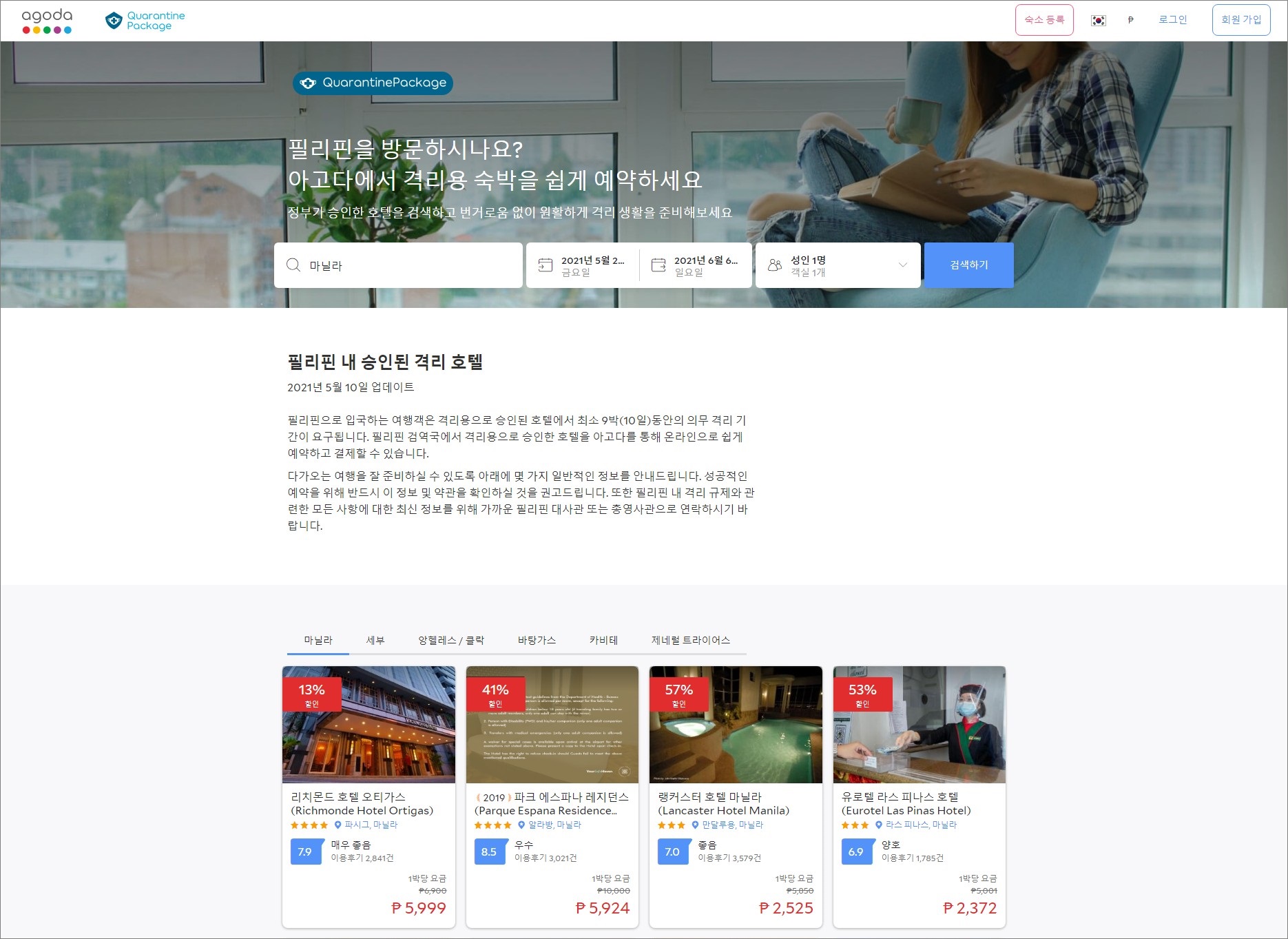The height and width of the screenshot is (939, 1288).
Task: Click the 53% discount badge
Action: point(862,694)
